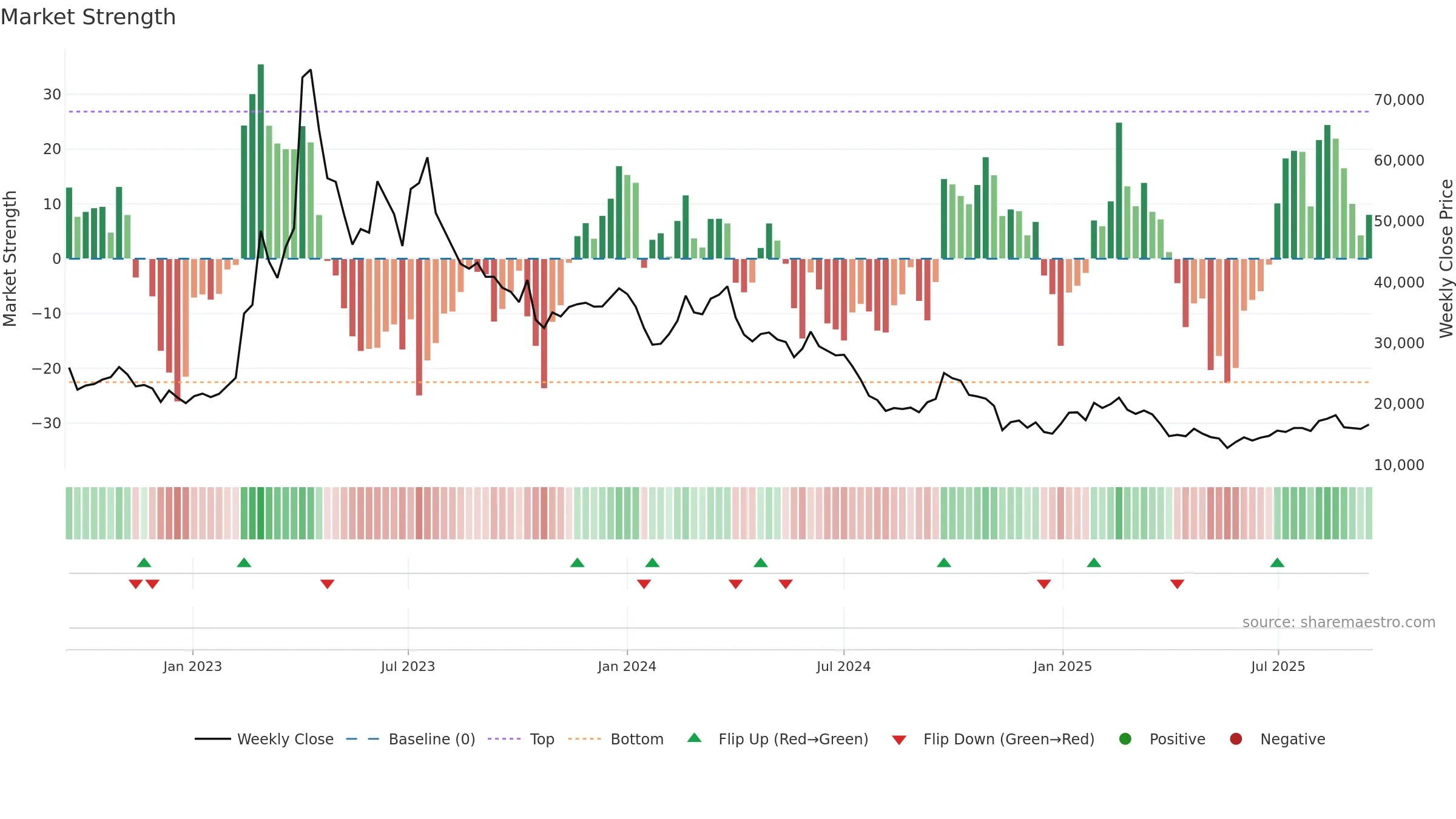This screenshot has width=1456, height=819.
Task: Toggle the Flip Down (Green→Red) legend entry
Action: pos(993,739)
